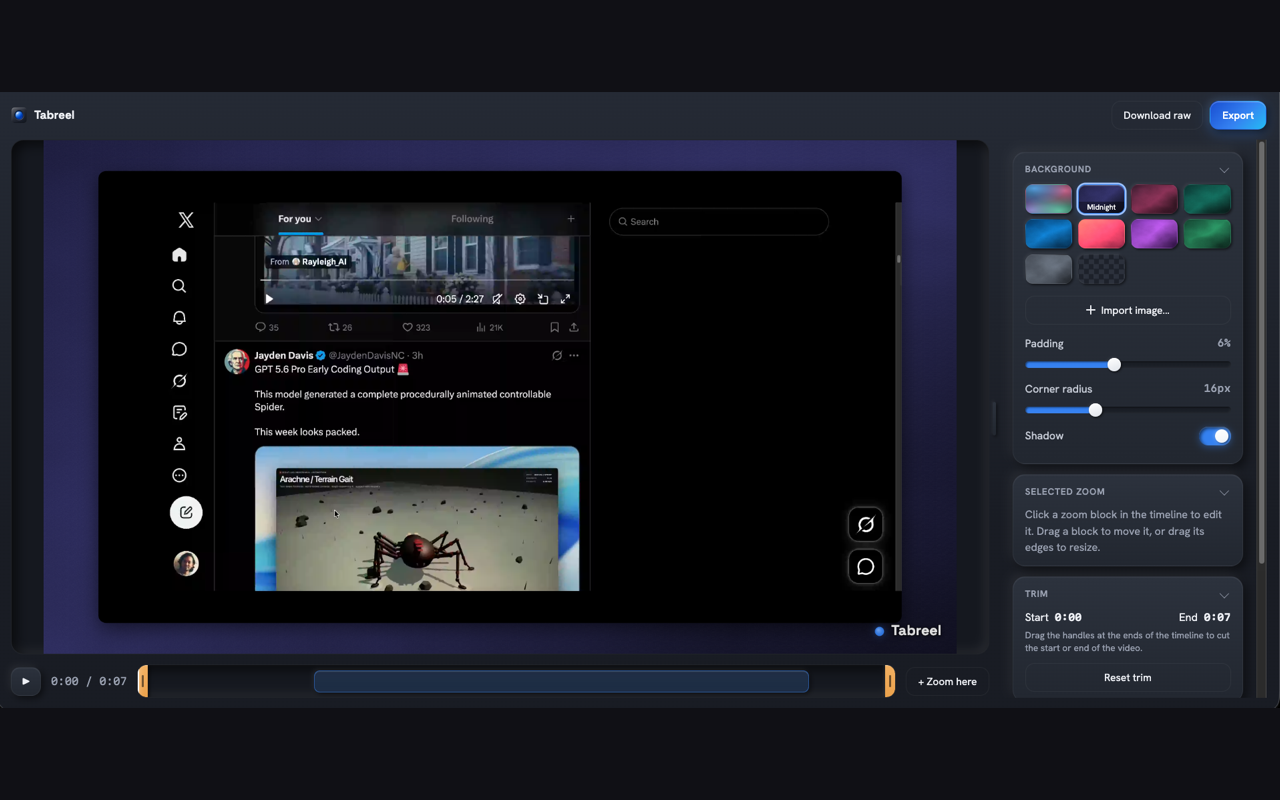Screen dimensions: 1280x800
Task: Click the Download raw button
Action: click(1157, 115)
